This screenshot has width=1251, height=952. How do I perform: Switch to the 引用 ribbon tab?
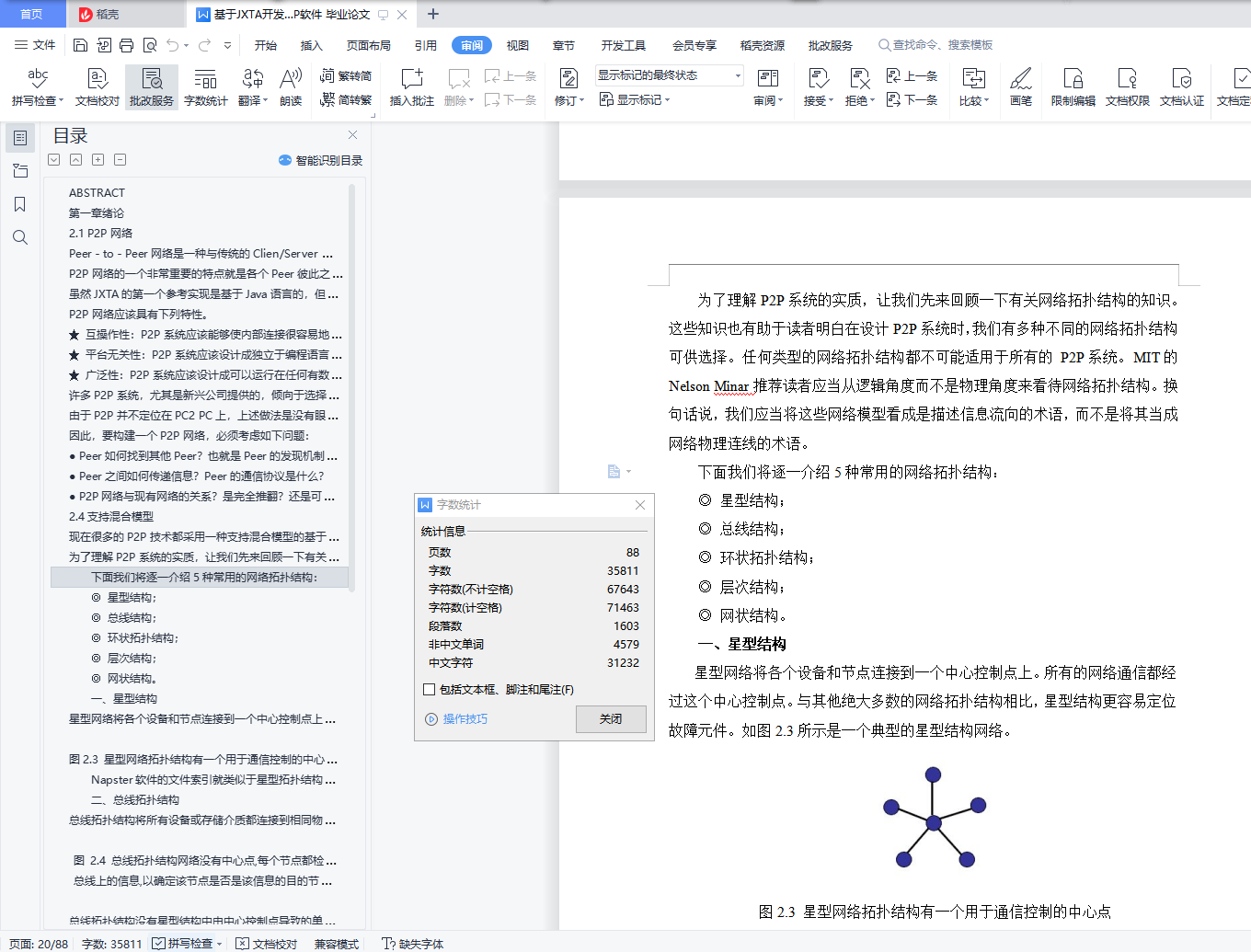click(426, 45)
